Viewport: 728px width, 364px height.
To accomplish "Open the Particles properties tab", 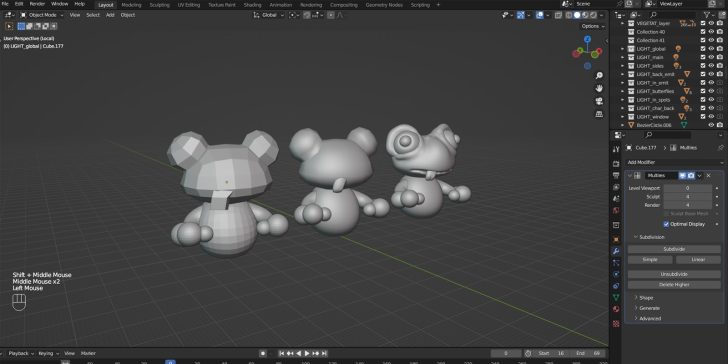I will pyautogui.click(x=616, y=263).
